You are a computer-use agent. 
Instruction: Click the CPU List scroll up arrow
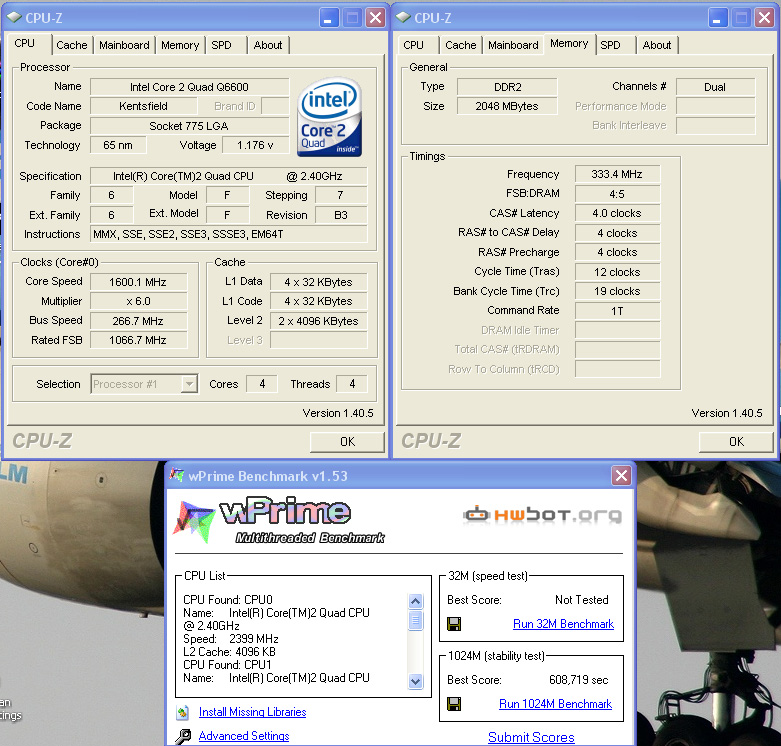pyautogui.click(x=415, y=601)
